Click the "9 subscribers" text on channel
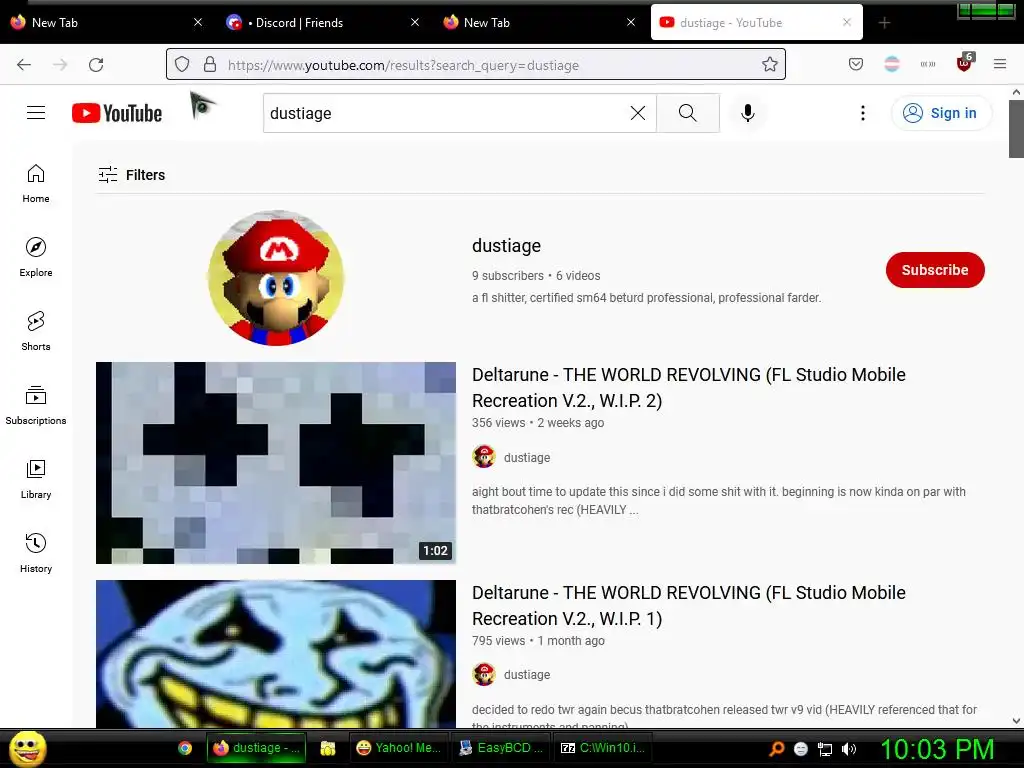1024x768 pixels. [x=507, y=276]
